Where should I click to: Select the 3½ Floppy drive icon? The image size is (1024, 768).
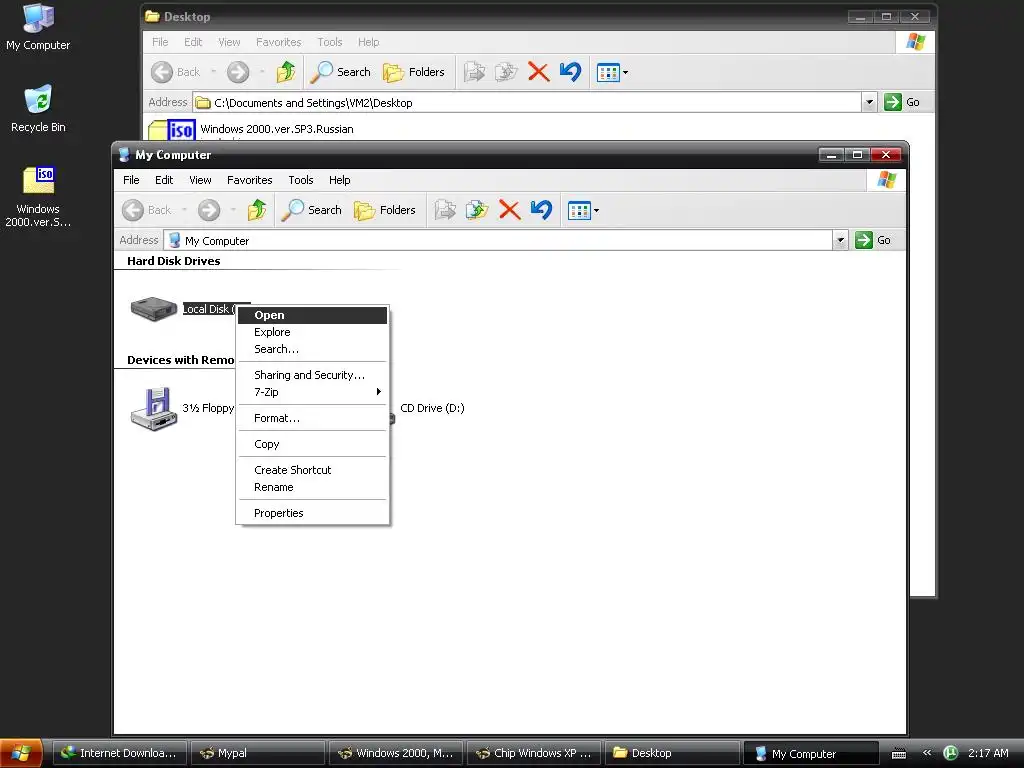(153, 409)
